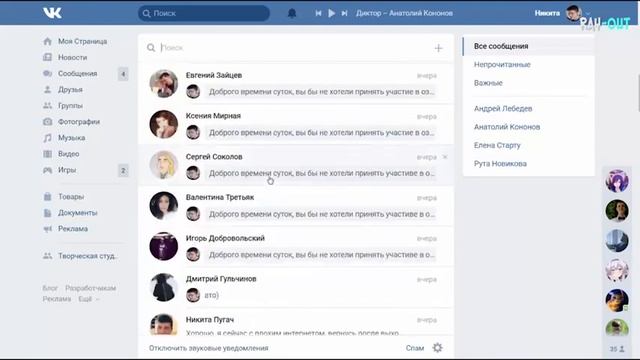Open chat with Евгений Зайцев
This screenshot has height=360, width=640.
[x=296, y=83]
